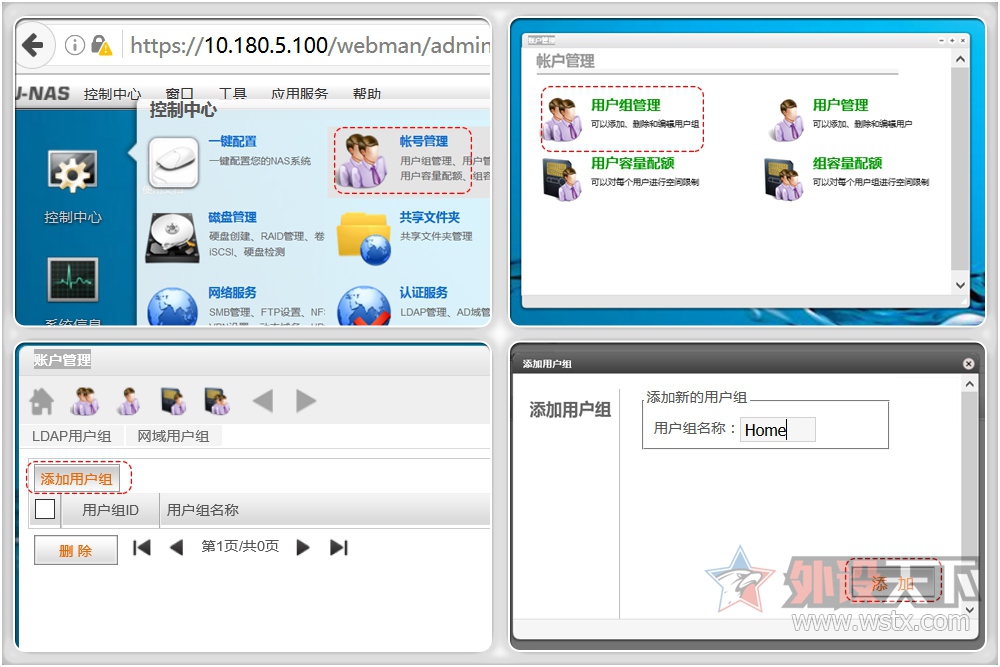
Task: Click the 添加 button in the dialog
Action: pos(893,582)
